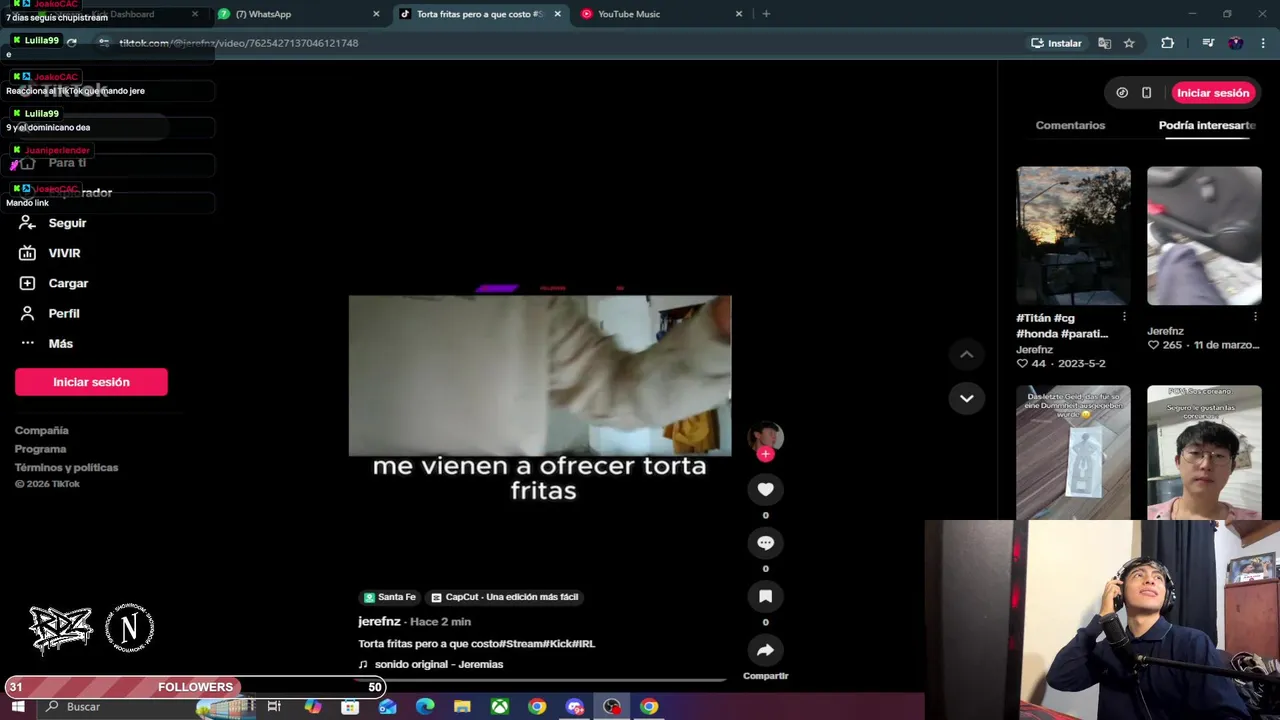Image resolution: width=1280 pixels, height=720 pixels.
Task: Open Chrome media control playlist icon
Action: (1208, 43)
